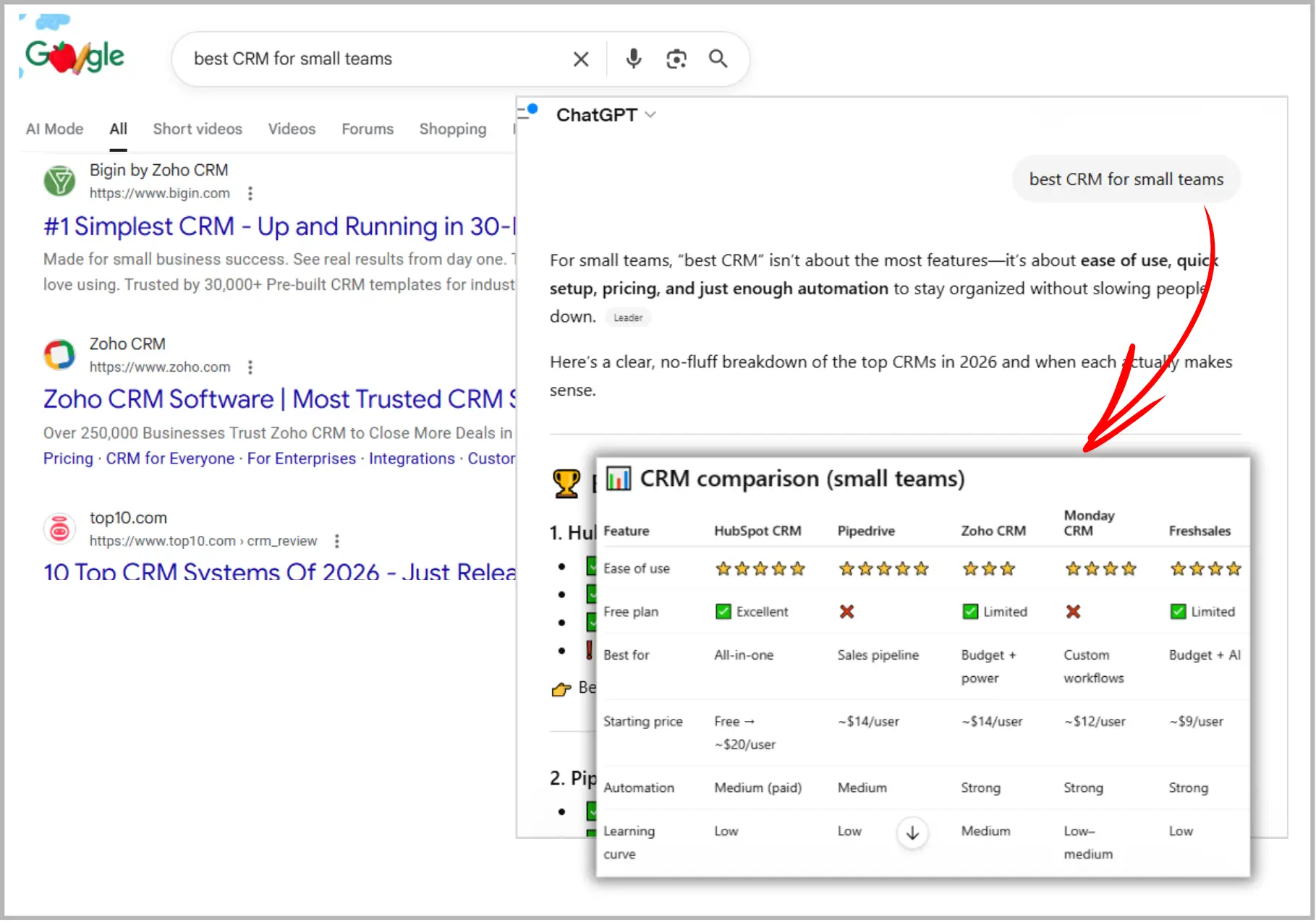Click the 'Ease of use' row label
Viewport: 1316px width, 922px height.
tap(637, 568)
